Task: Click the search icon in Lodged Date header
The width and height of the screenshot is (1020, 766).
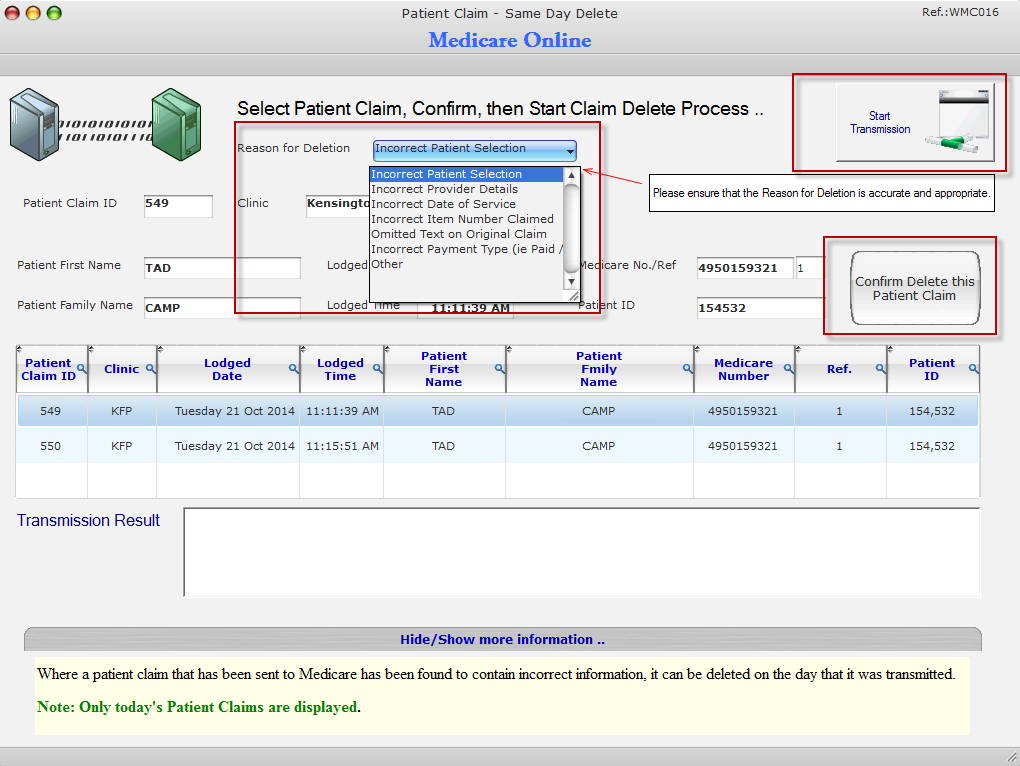Action: pyautogui.click(x=294, y=369)
